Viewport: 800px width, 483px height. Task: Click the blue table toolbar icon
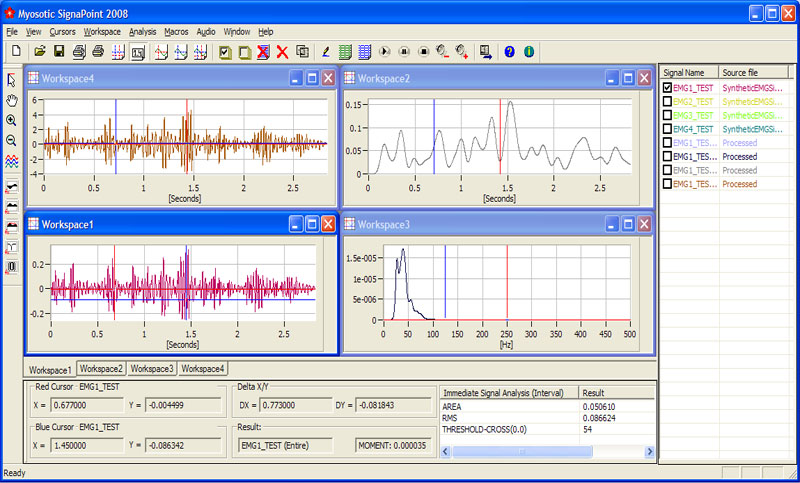coord(364,52)
